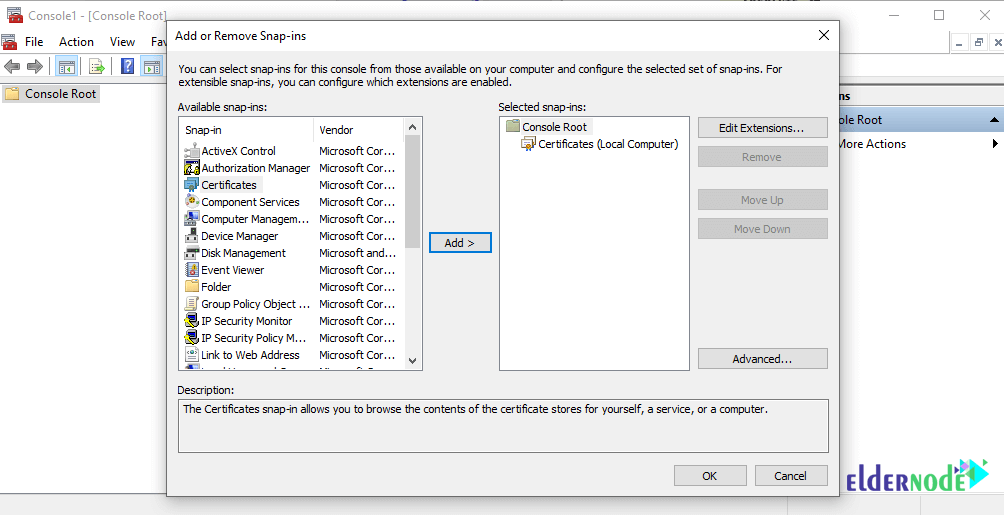The height and width of the screenshot is (515, 1004).
Task: Click the Edit Extensions button
Action: [x=762, y=128]
